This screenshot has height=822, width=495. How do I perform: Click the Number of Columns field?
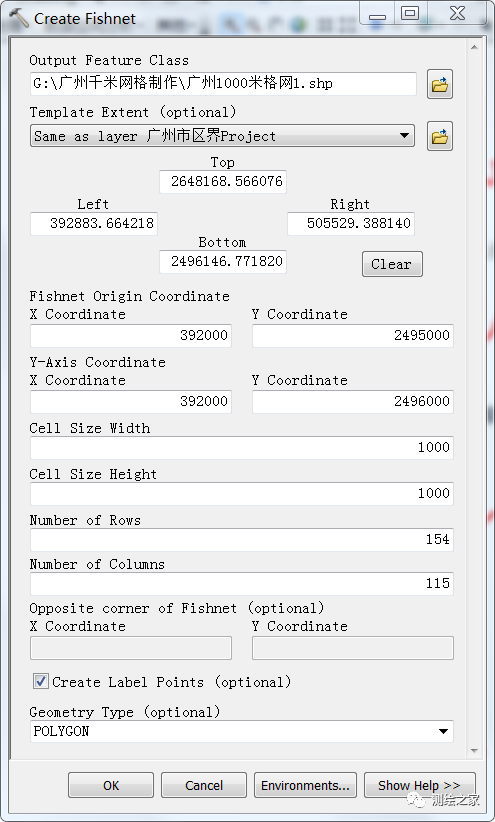[x=242, y=583]
